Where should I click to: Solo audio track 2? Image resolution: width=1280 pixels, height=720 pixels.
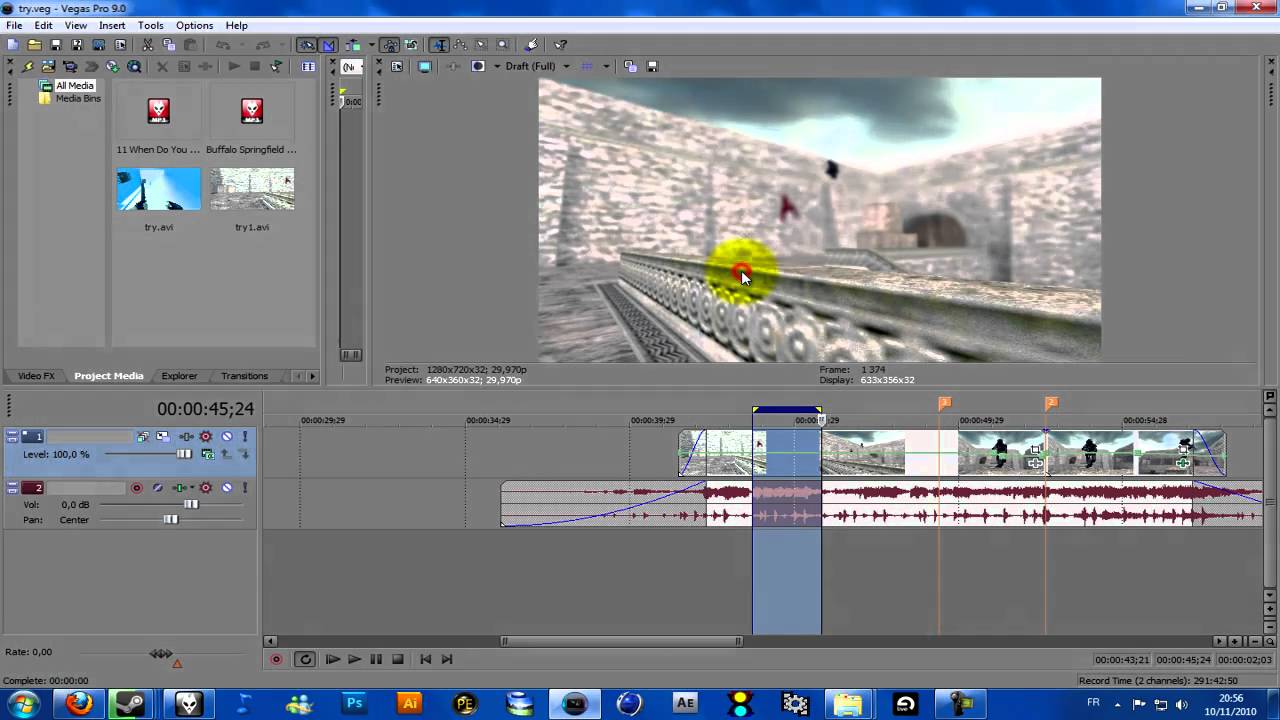[x=245, y=488]
